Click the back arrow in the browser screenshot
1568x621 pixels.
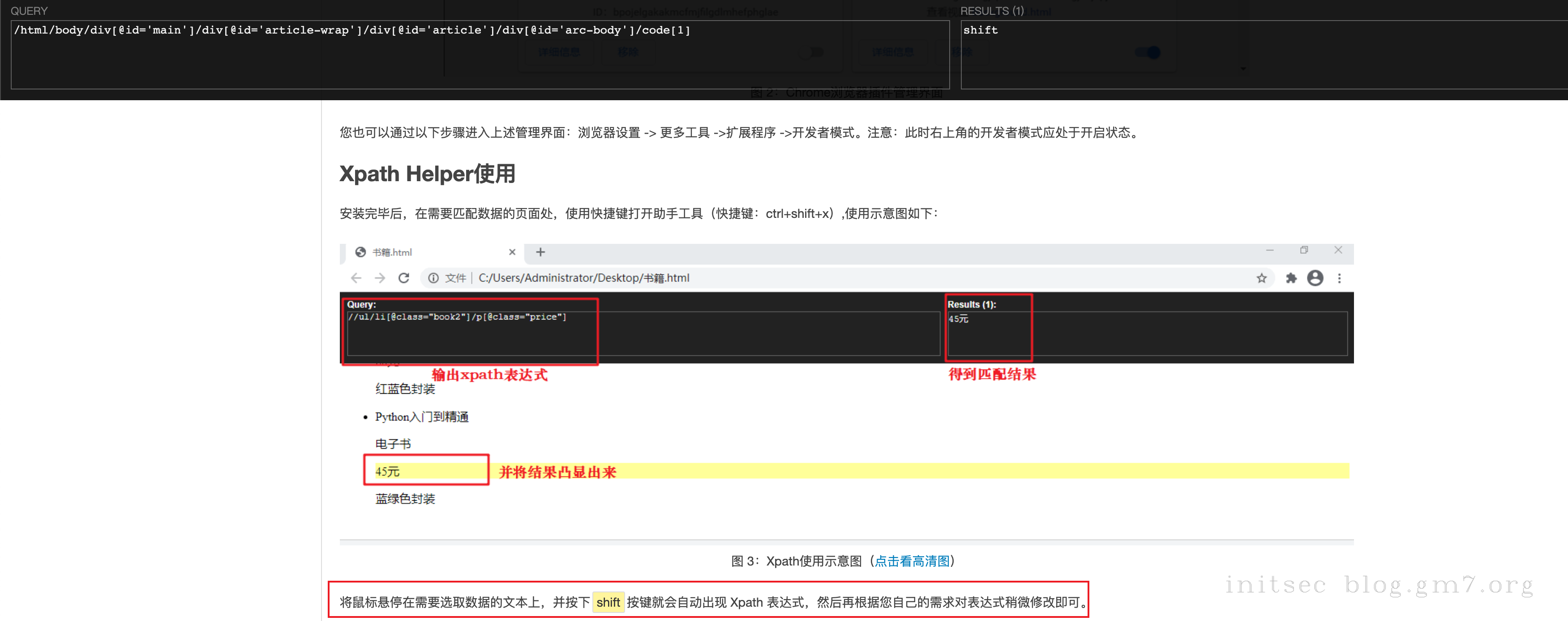tap(356, 278)
